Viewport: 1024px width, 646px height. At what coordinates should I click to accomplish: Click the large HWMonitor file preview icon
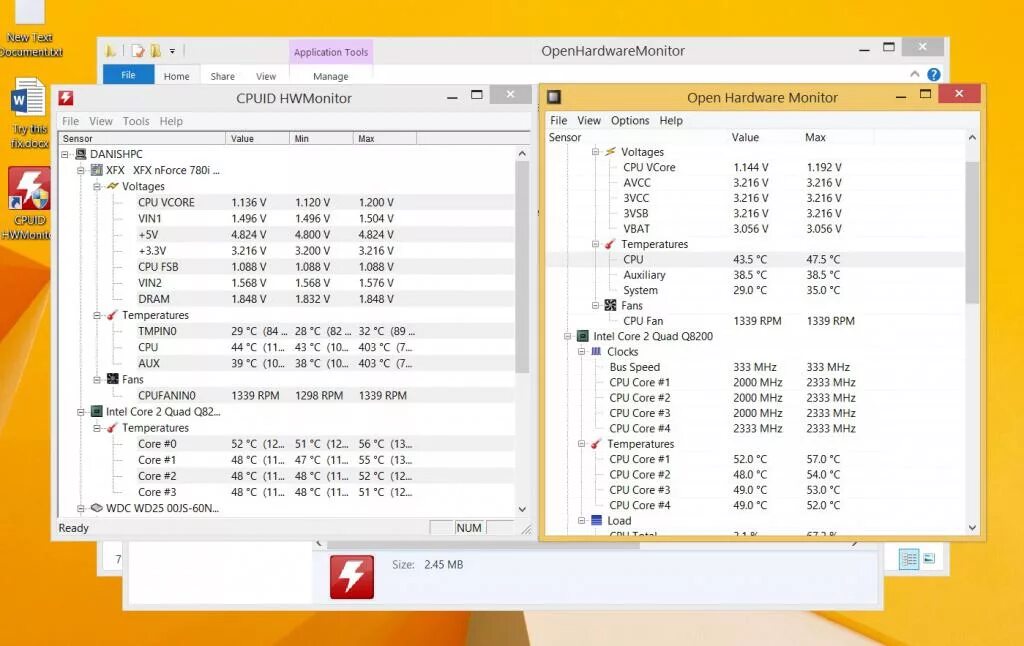(x=352, y=577)
